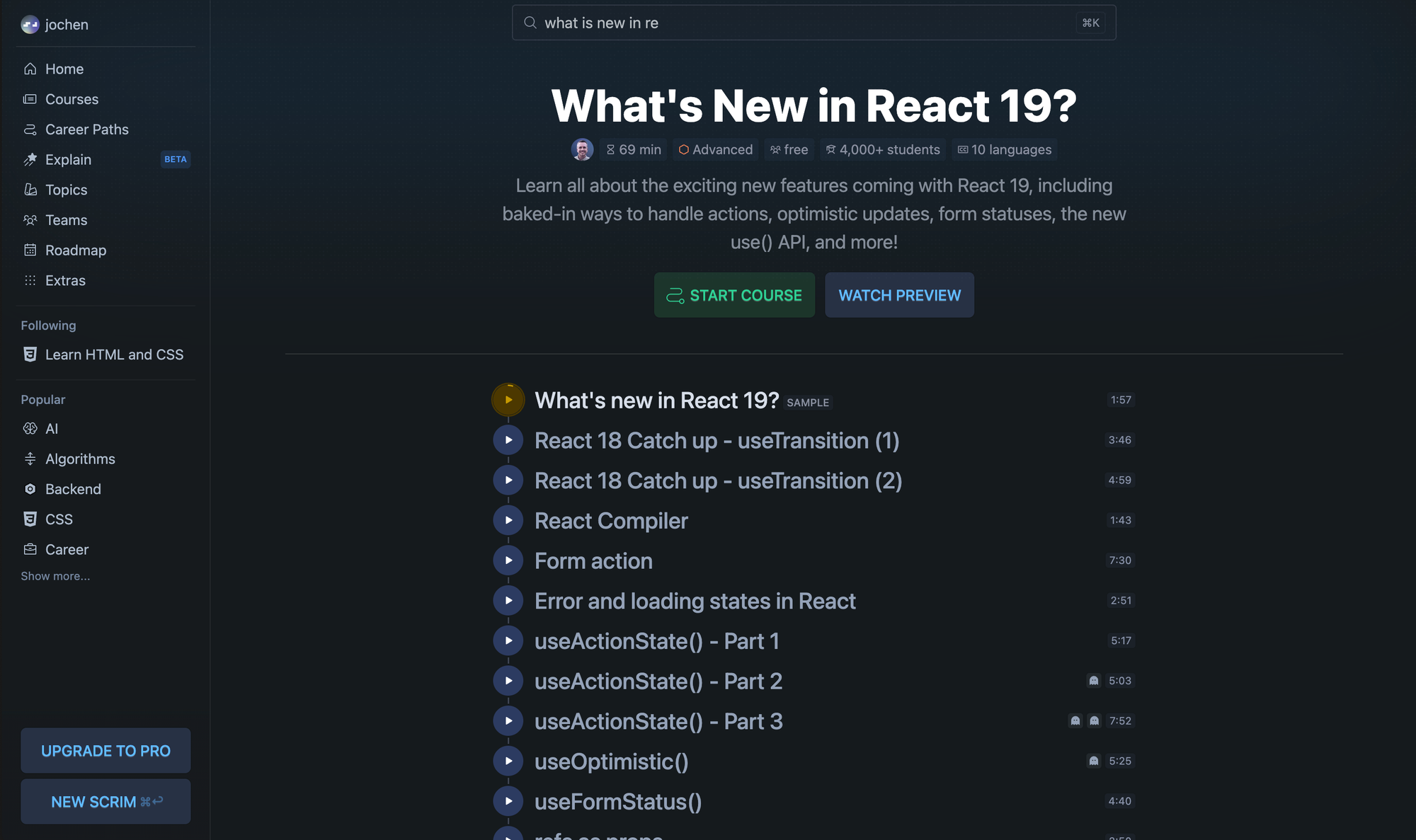The image size is (1416, 840).
Task: Expand Show more... popular topics
Action: click(x=55, y=576)
